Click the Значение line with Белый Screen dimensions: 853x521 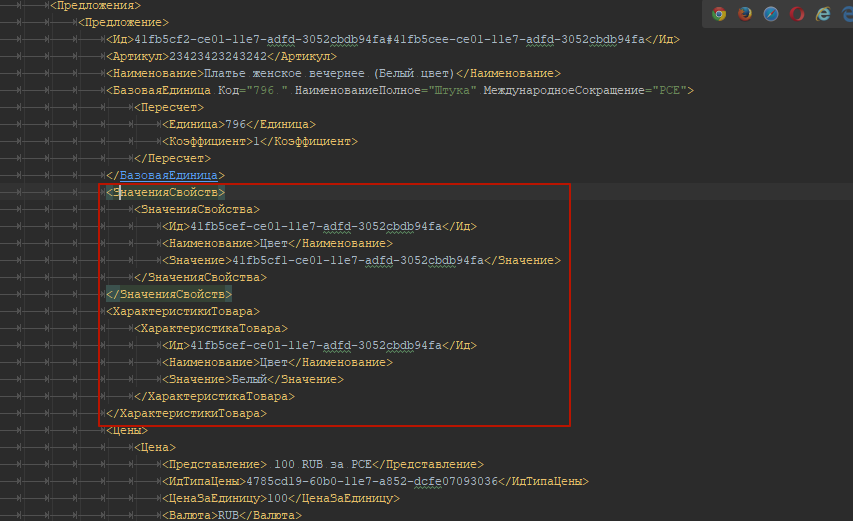[253, 379]
